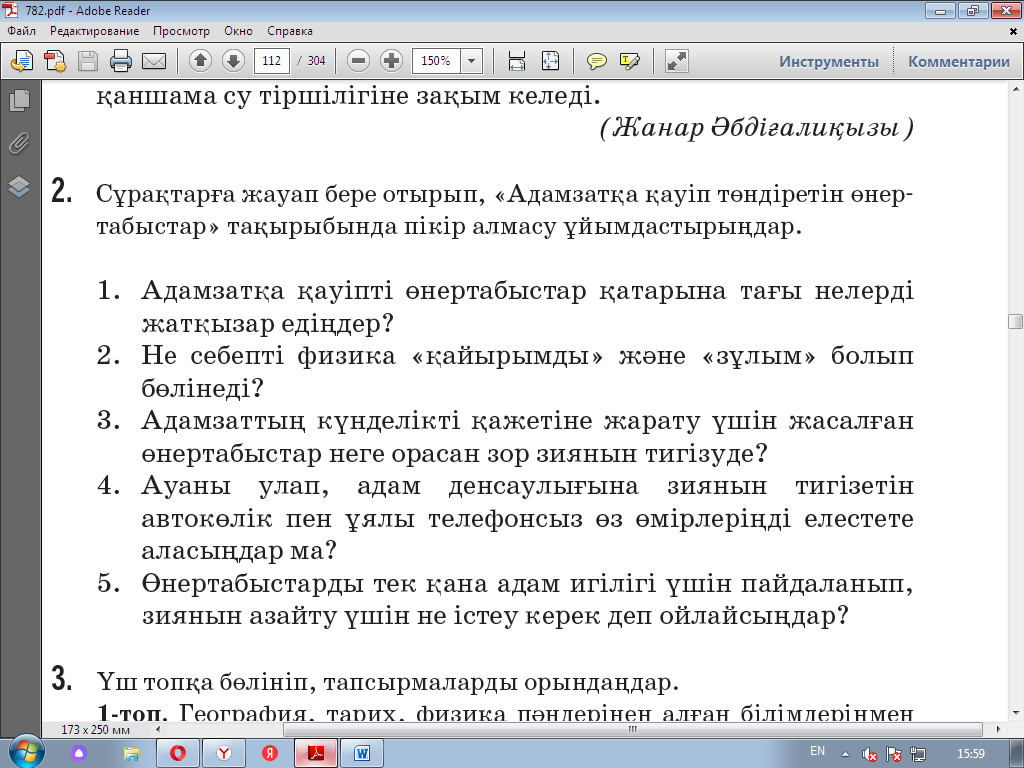Open the Файл menu
Screen dimensions: 1024x768
[22, 31]
